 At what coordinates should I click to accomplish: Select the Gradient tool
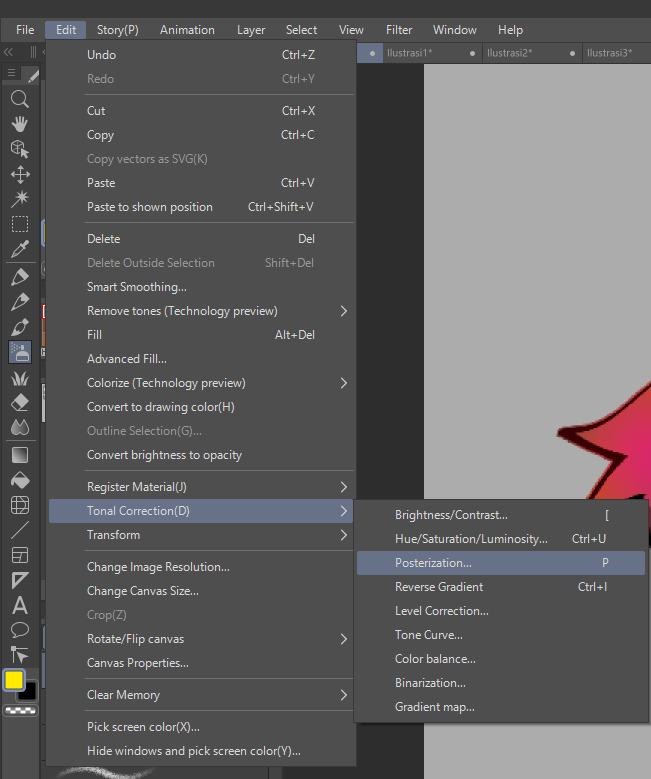click(x=19, y=455)
